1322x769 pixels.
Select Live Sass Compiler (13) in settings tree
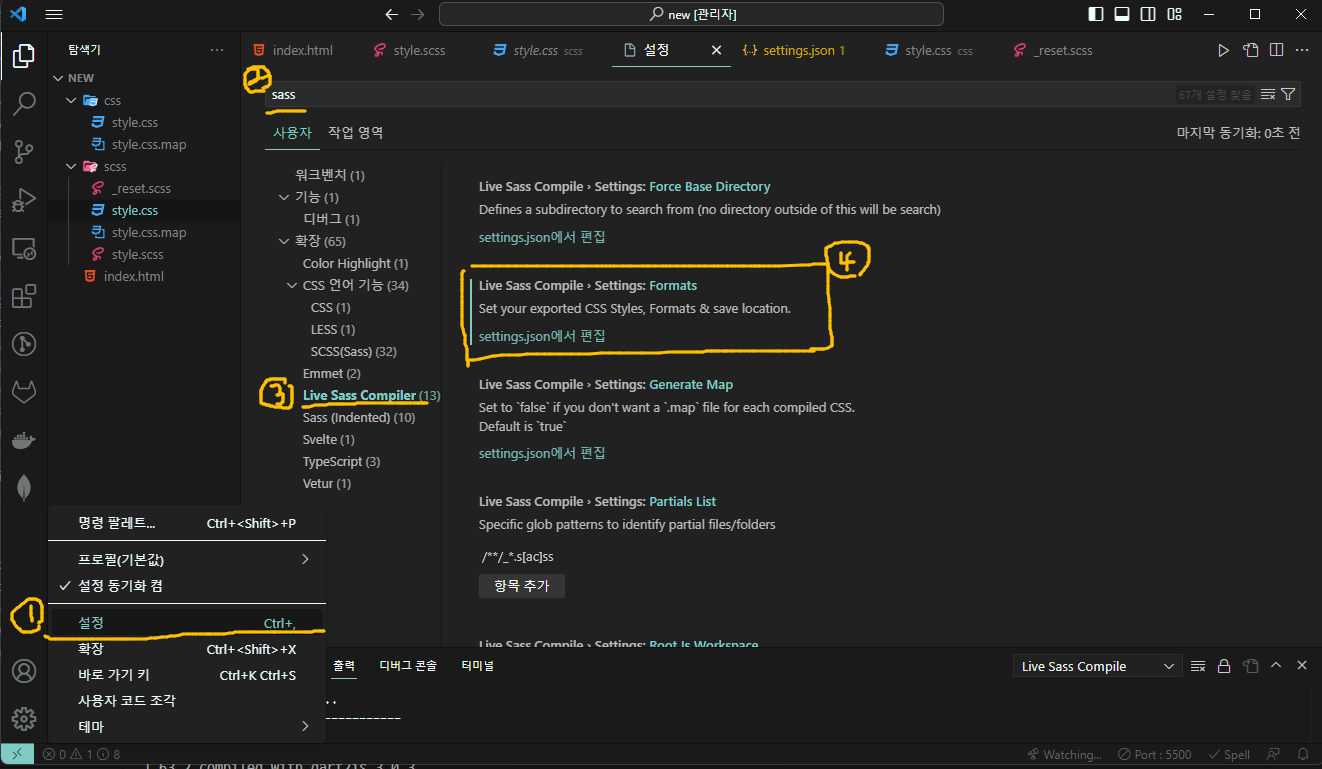pos(371,395)
